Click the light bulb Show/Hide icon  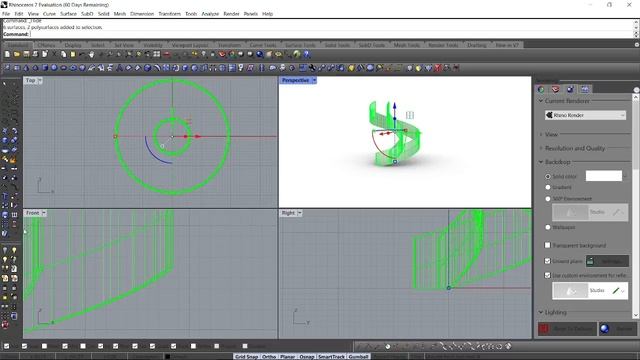pyautogui.click(x=203, y=54)
